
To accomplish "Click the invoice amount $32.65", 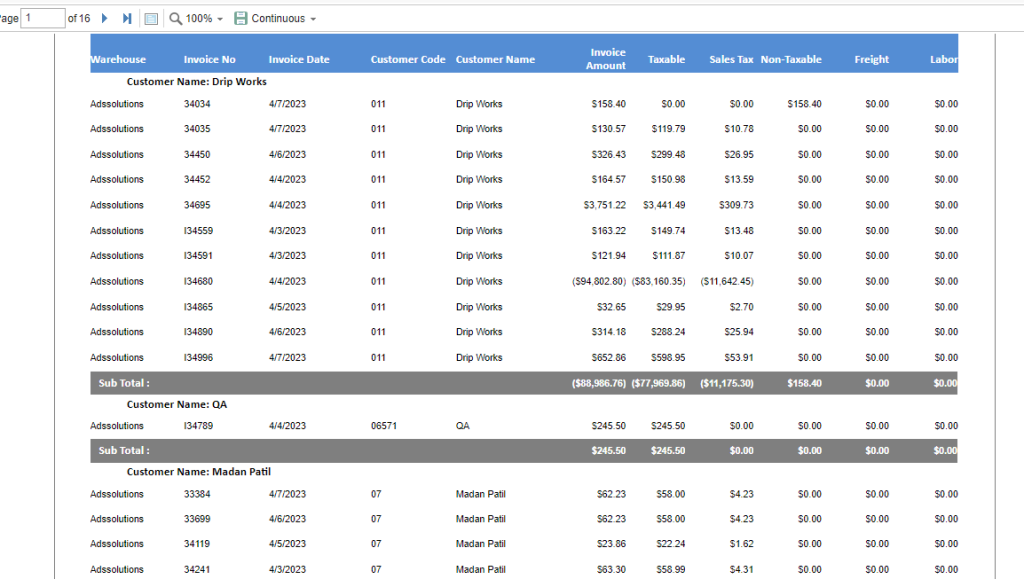I will point(611,307).
